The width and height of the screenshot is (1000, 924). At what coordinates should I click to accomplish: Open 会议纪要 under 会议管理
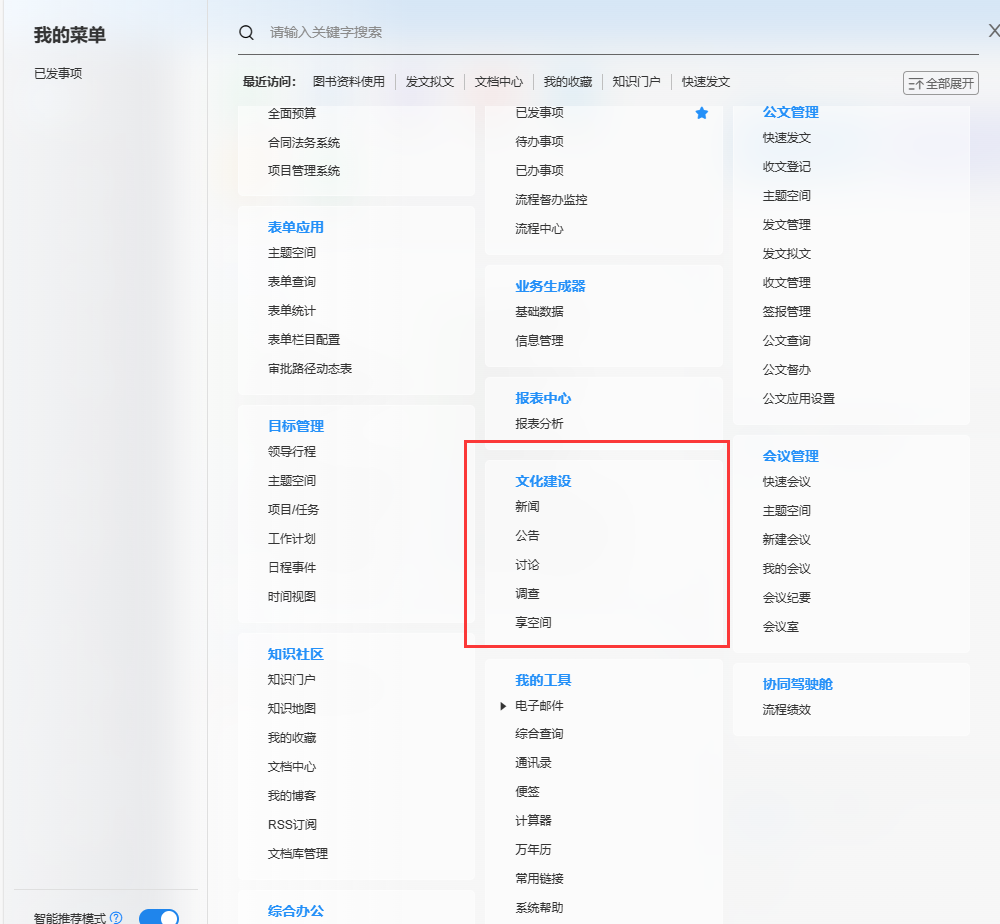pos(786,598)
